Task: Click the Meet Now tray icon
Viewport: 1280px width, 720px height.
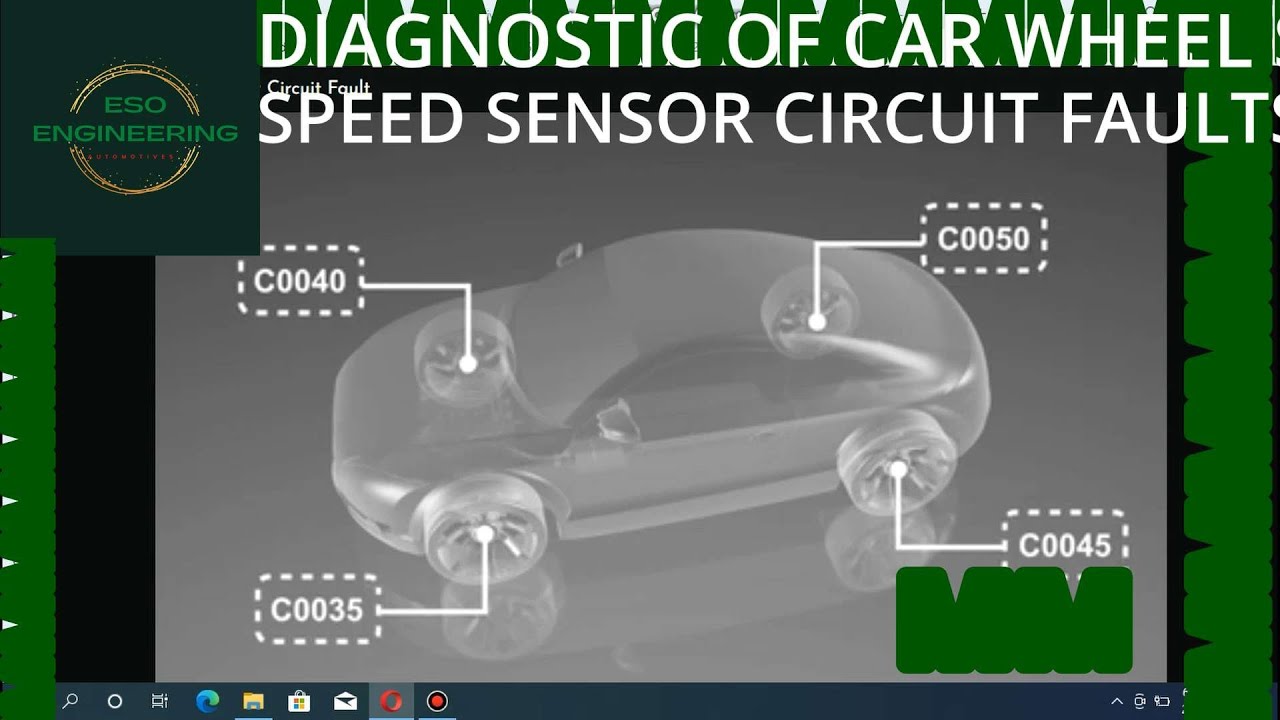Action: 1141,701
